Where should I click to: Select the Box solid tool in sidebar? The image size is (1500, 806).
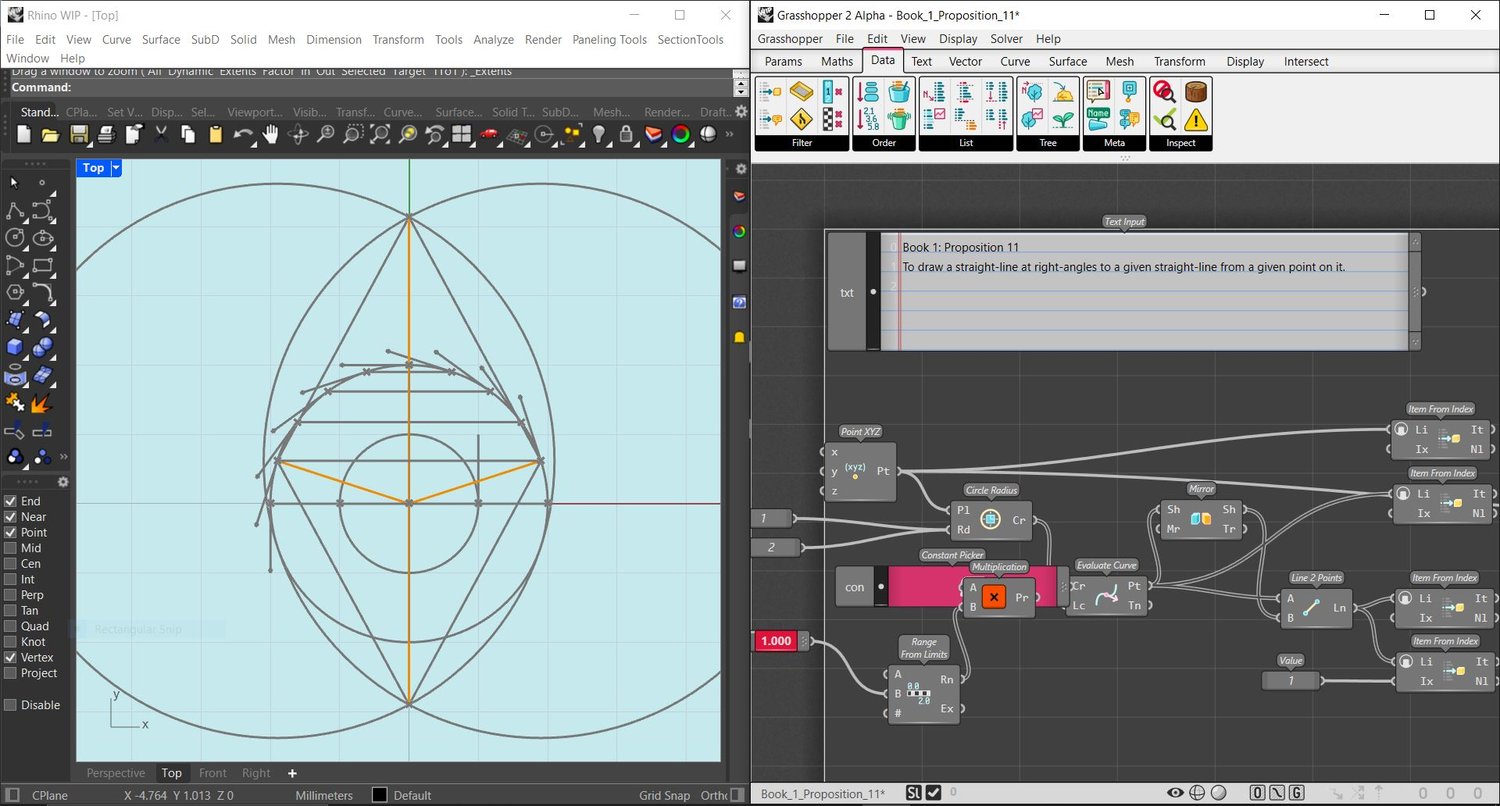point(16,347)
